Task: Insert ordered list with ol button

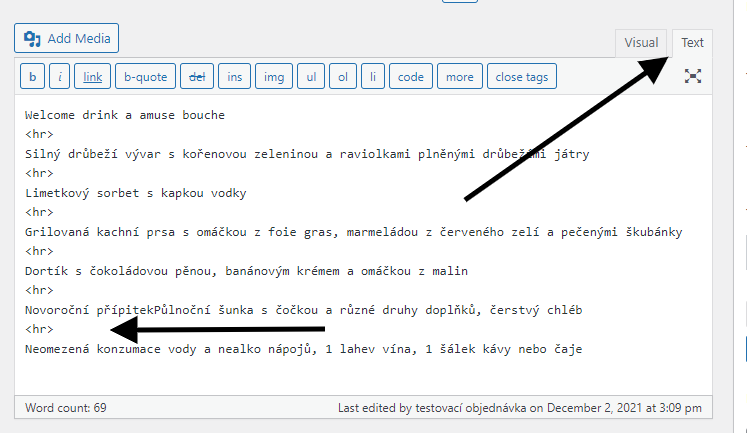Action: [343, 77]
